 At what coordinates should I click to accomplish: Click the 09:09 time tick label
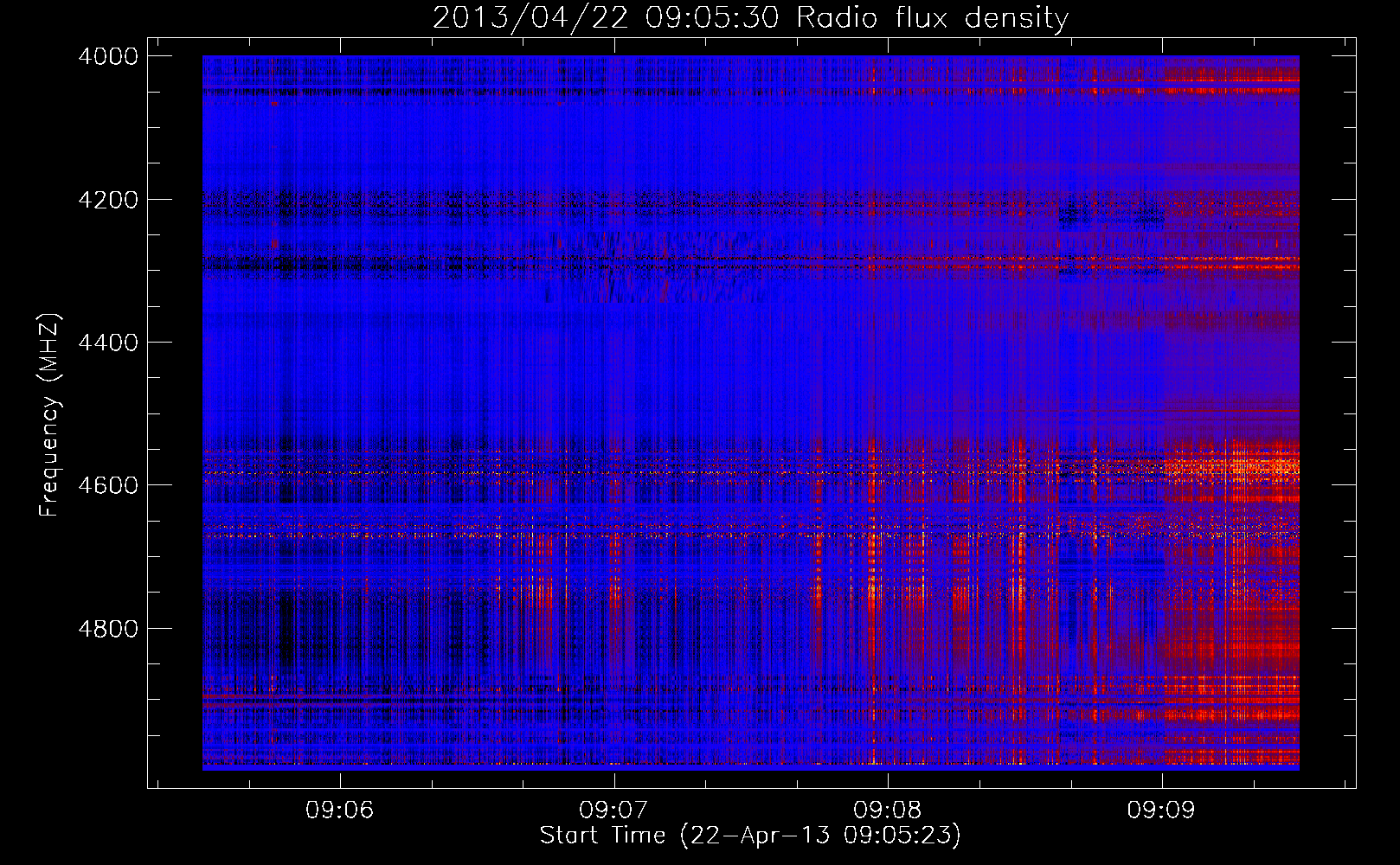(x=1160, y=810)
